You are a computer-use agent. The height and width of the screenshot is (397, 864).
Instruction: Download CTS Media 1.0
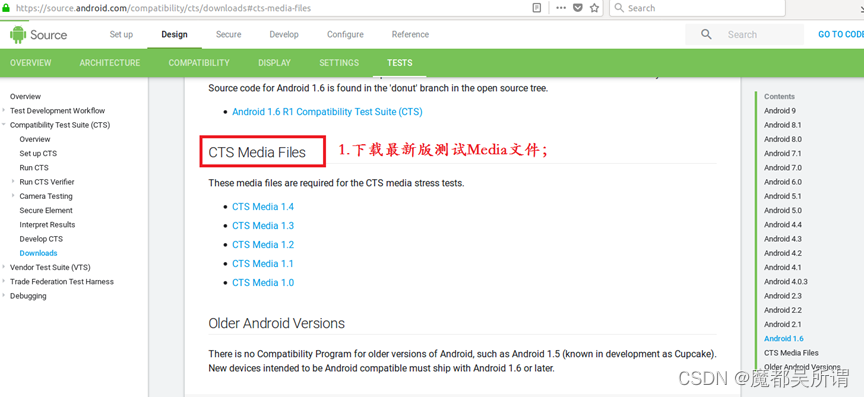263,283
